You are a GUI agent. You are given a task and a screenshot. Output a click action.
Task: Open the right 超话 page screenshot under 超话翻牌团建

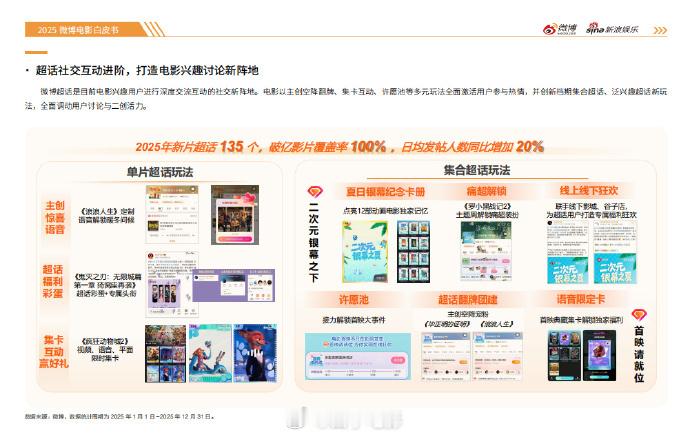tap(497, 356)
